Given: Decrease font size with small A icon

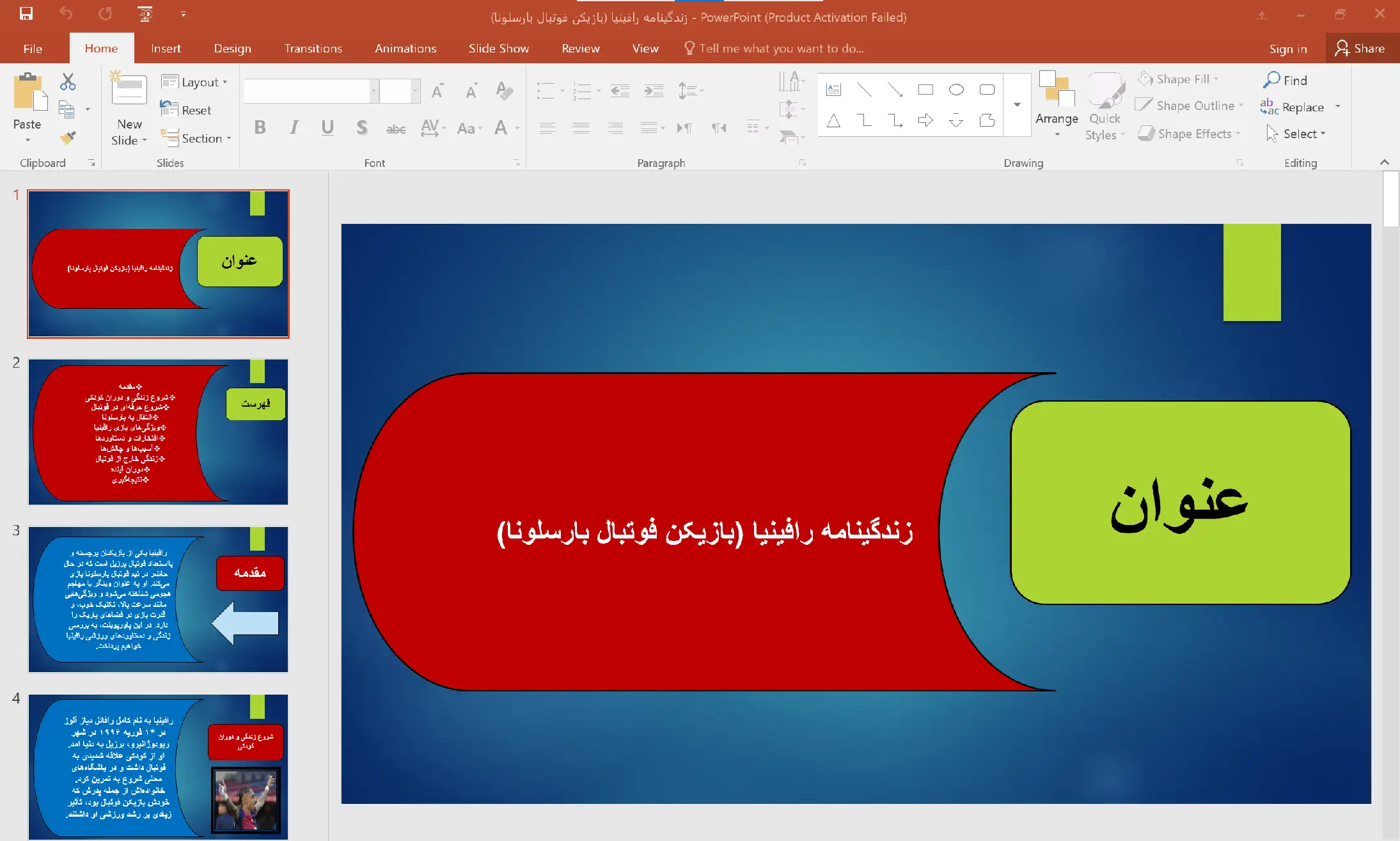Looking at the screenshot, I should (x=471, y=91).
